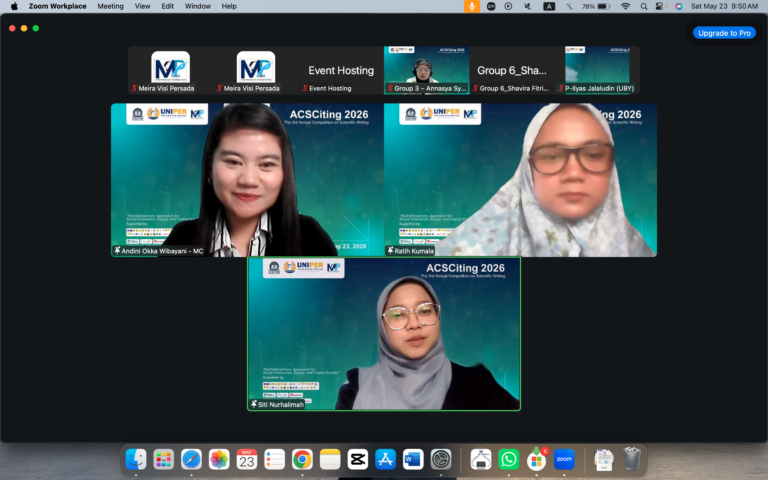The width and height of the screenshot is (768, 480).
Task: Open the Edit menu
Action: pos(168,6)
